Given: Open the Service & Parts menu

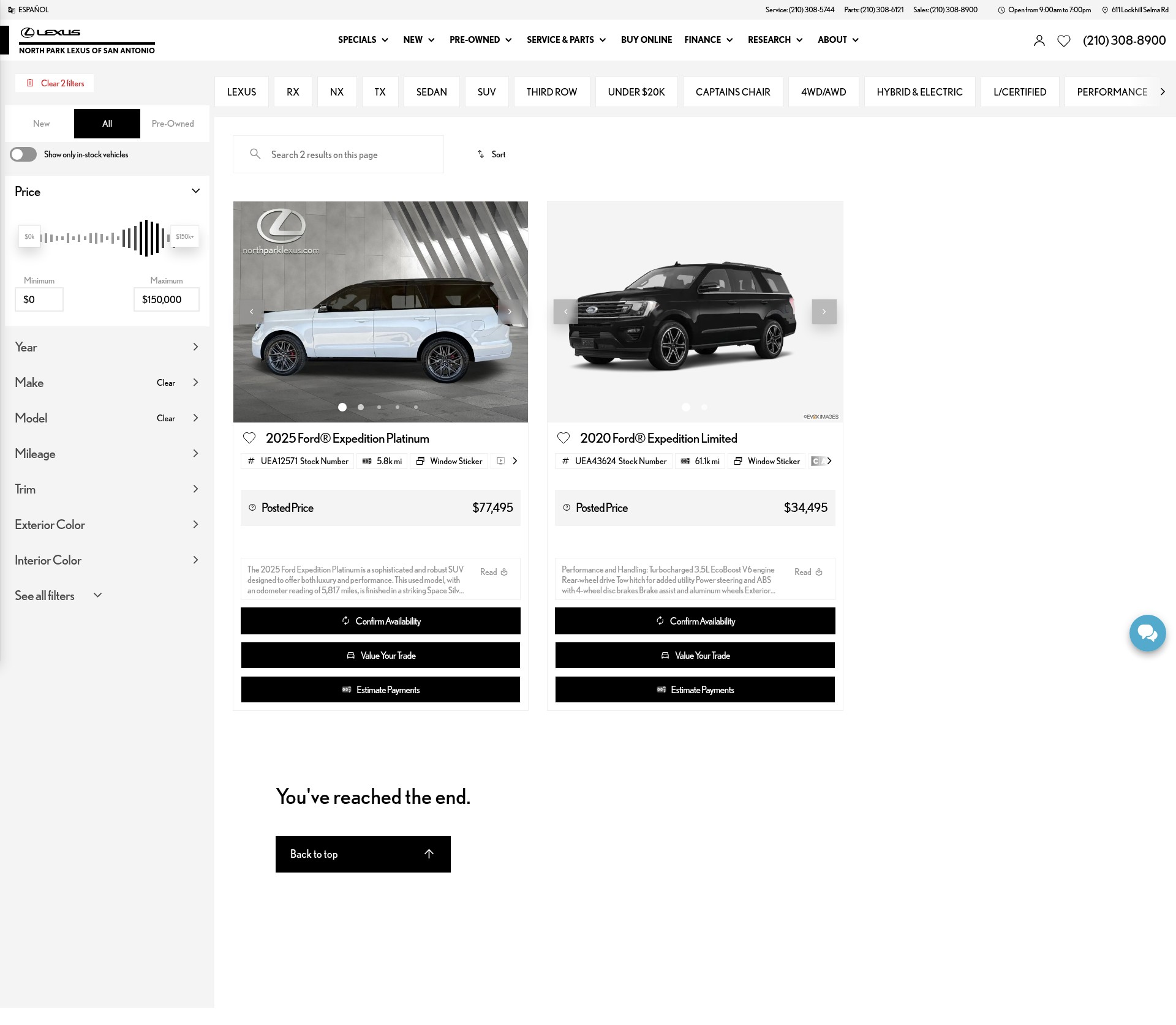Looking at the screenshot, I should pos(567,40).
